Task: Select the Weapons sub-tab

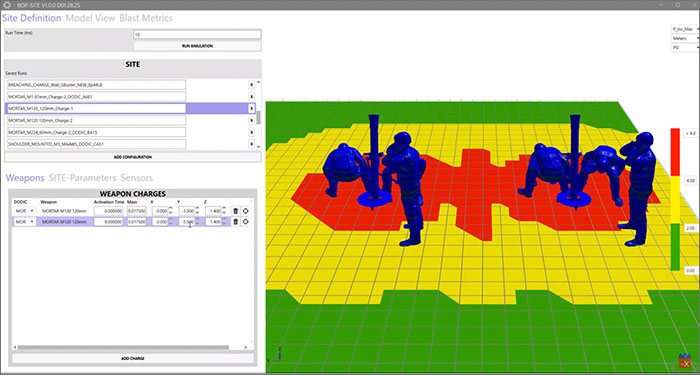Action: (25, 178)
